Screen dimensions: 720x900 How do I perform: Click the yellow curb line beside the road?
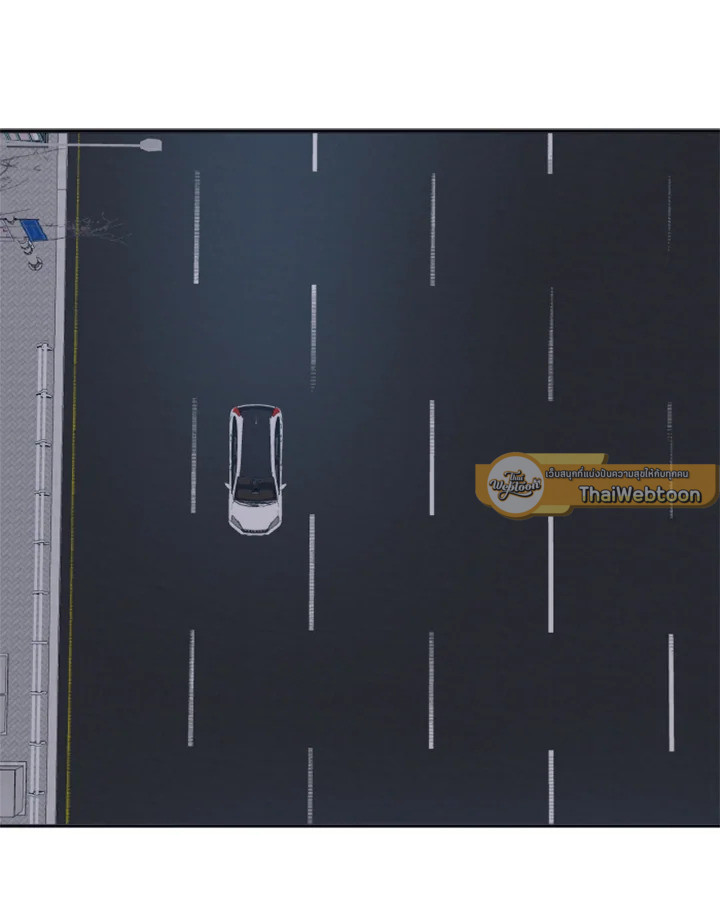(71, 500)
